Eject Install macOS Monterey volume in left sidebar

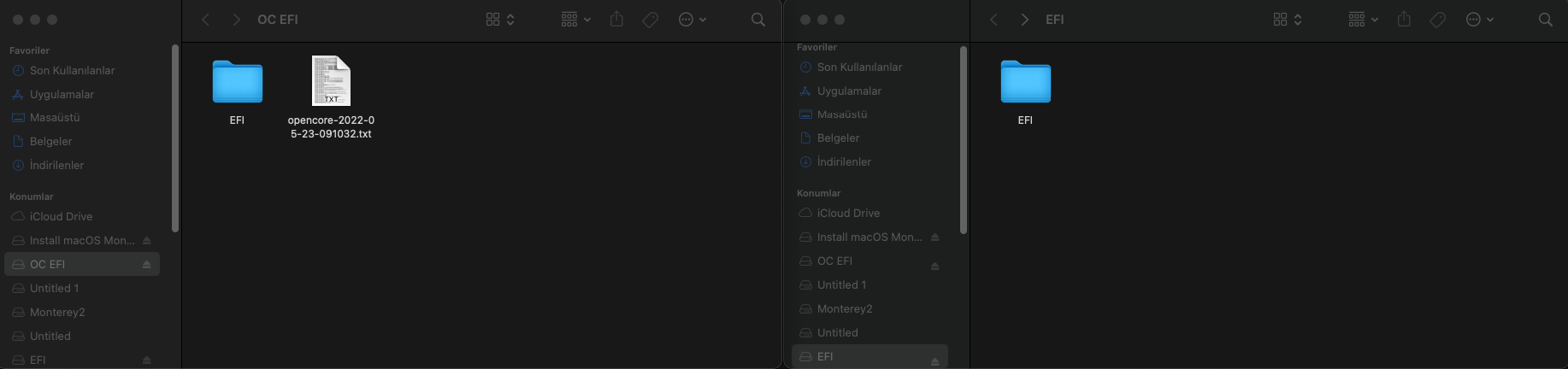pyautogui.click(x=147, y=241)
